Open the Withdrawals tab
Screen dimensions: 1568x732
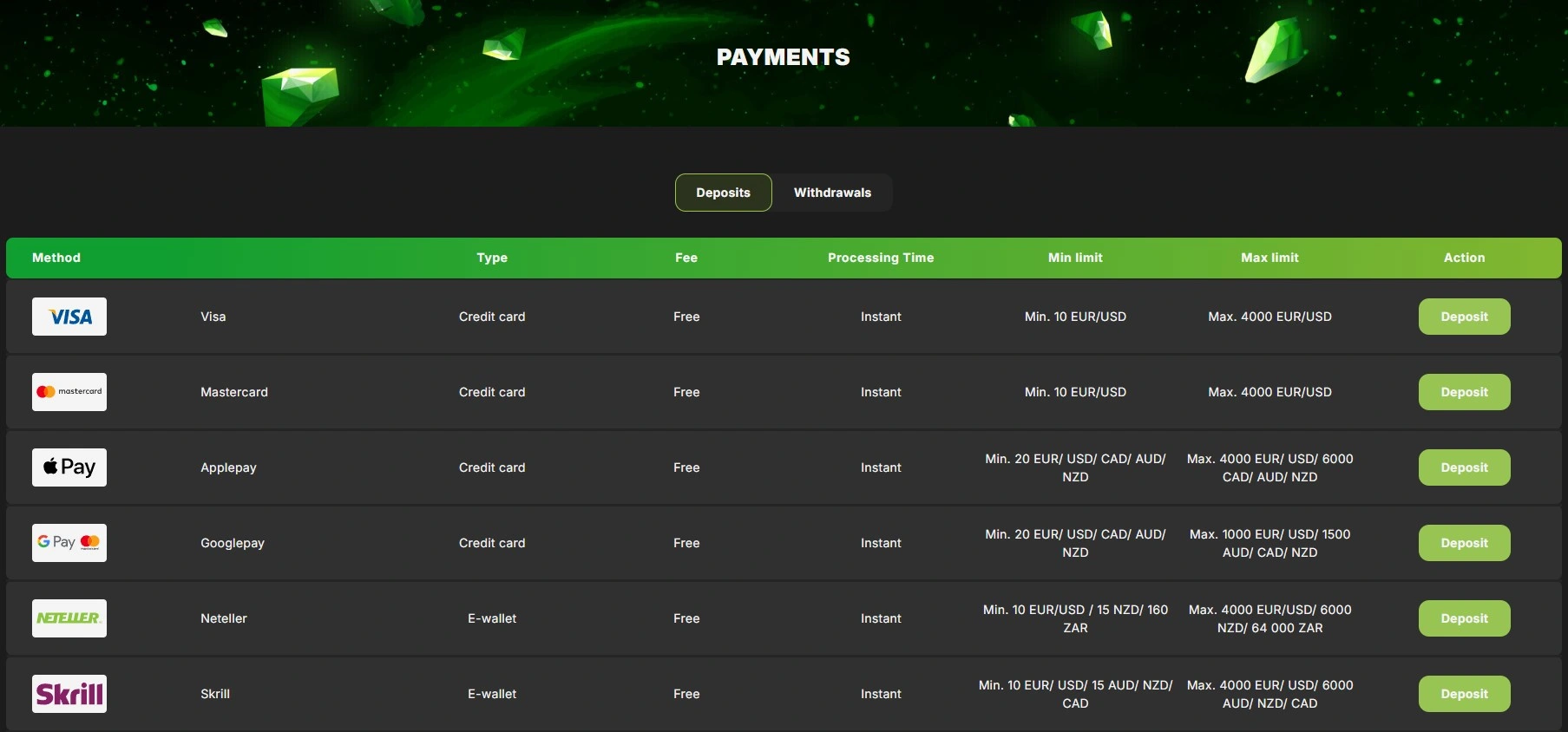point(832,193)
